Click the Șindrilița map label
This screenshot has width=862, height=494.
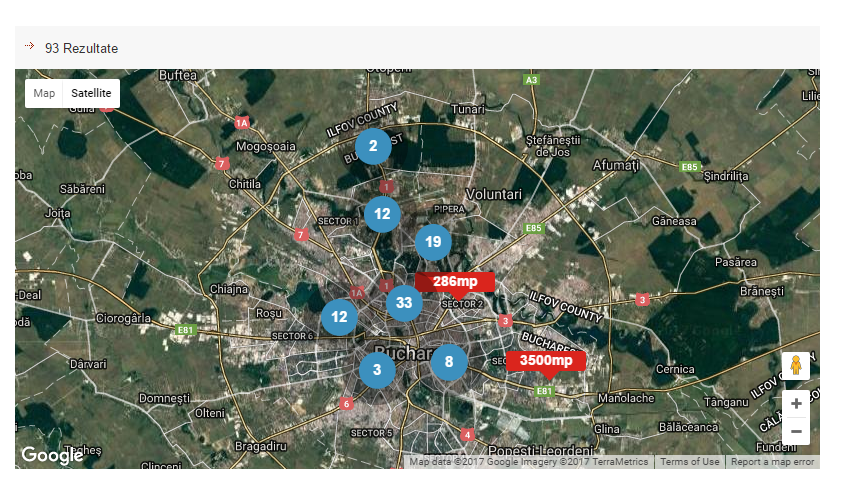click(726, 176)
